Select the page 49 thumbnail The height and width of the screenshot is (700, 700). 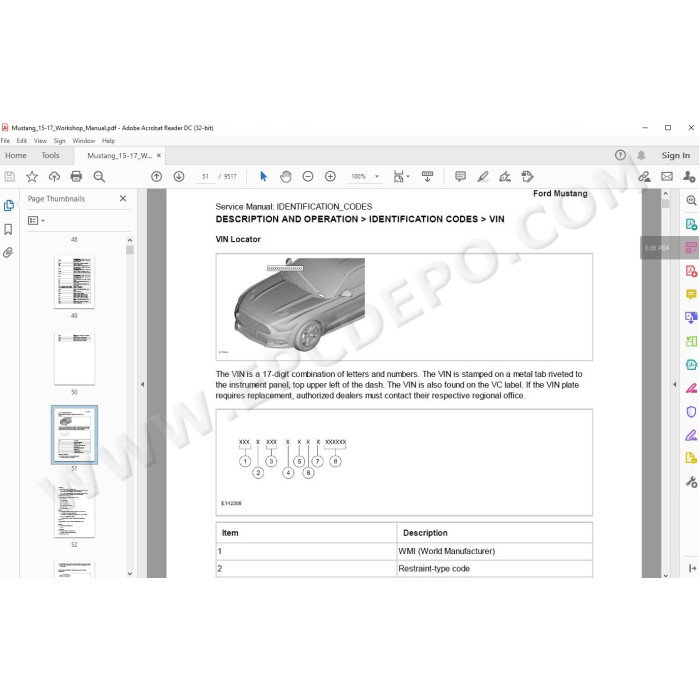(x=74, y=282)
